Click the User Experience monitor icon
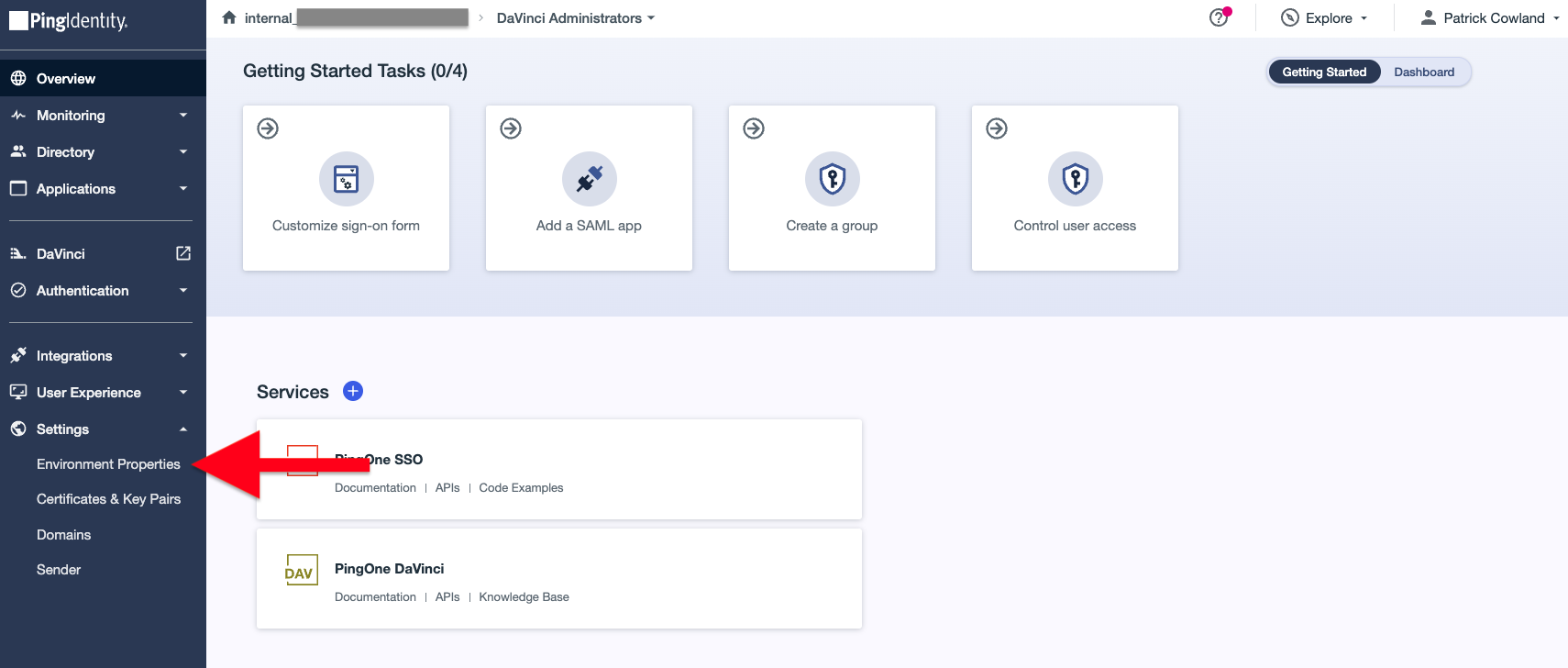Image resolution: width=1568 pixels, height=668 pixels. click(x=18, y=392)
